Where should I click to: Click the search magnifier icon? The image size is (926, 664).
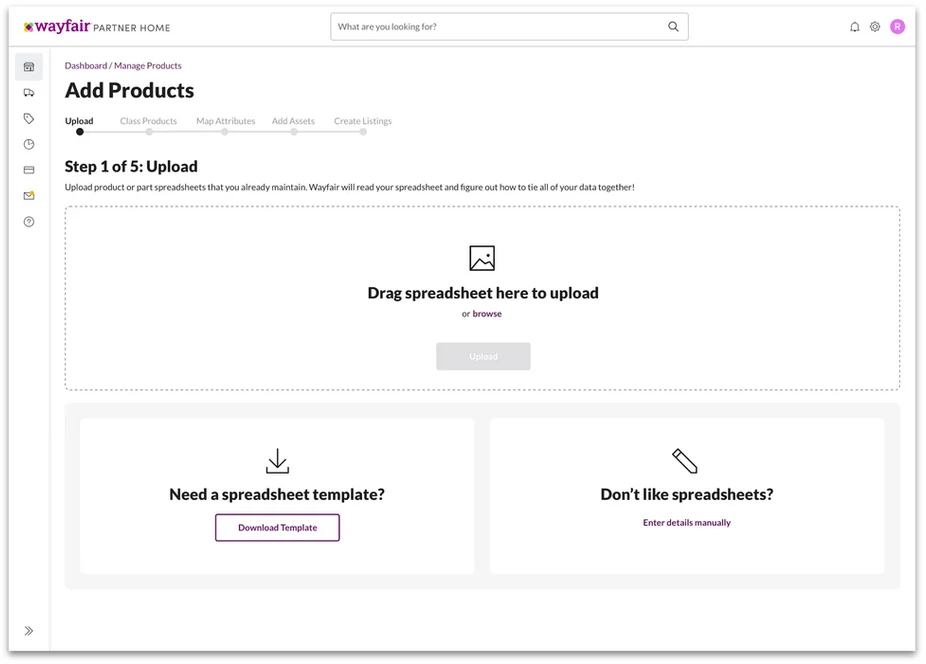[673, 27]
